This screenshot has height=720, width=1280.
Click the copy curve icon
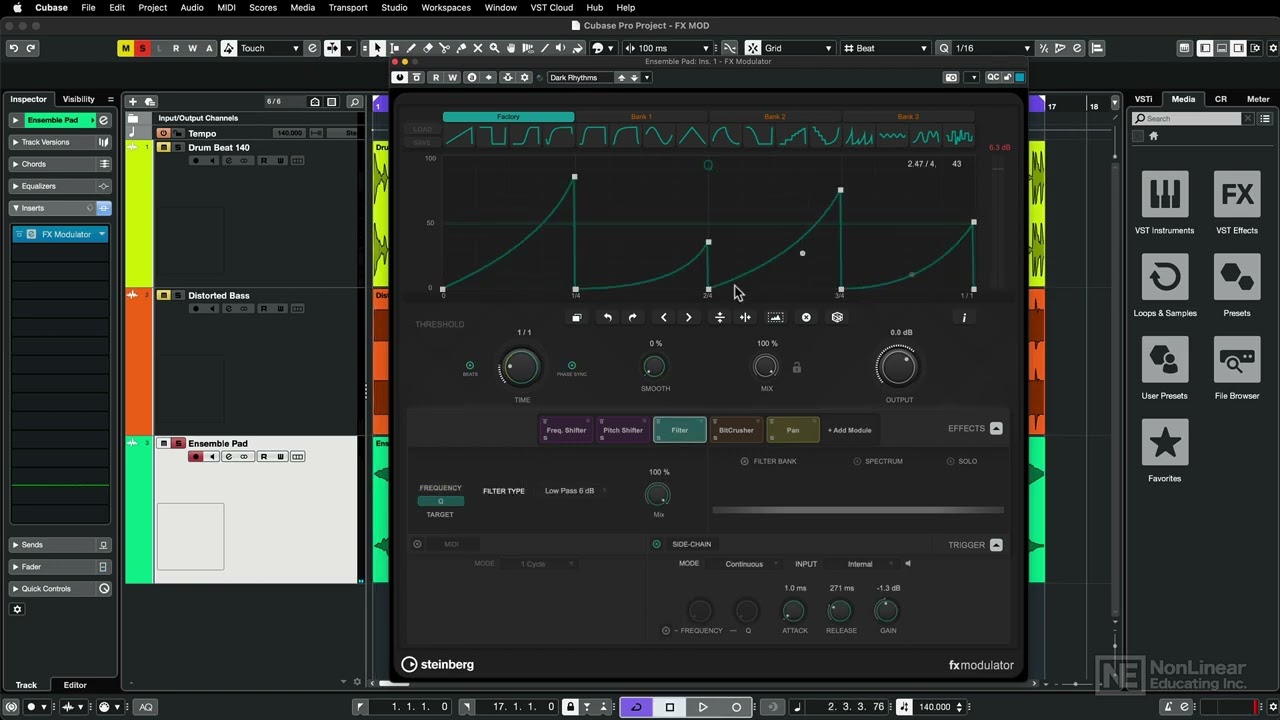coord(577,317)
